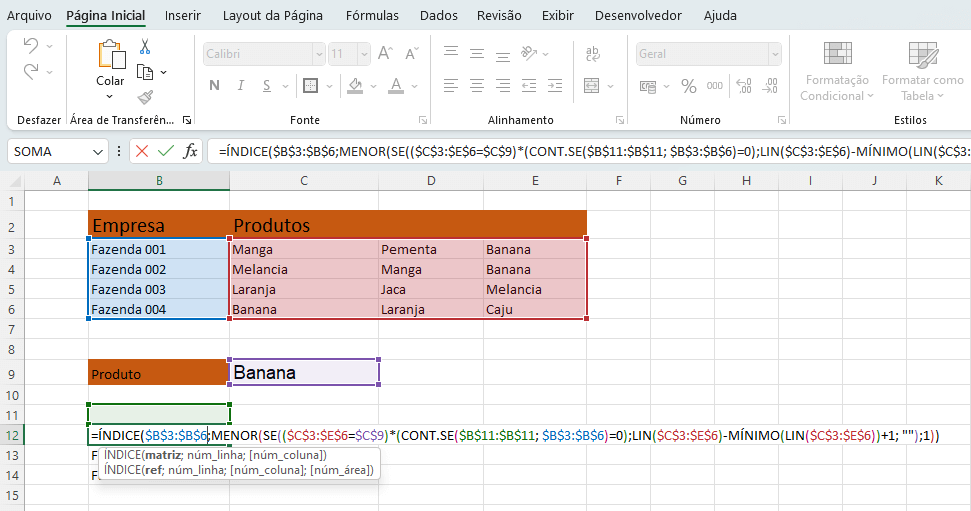This screenshot has height=511, width=971.
Task: Click Merge and Center icon
Action: coord(592,85)
